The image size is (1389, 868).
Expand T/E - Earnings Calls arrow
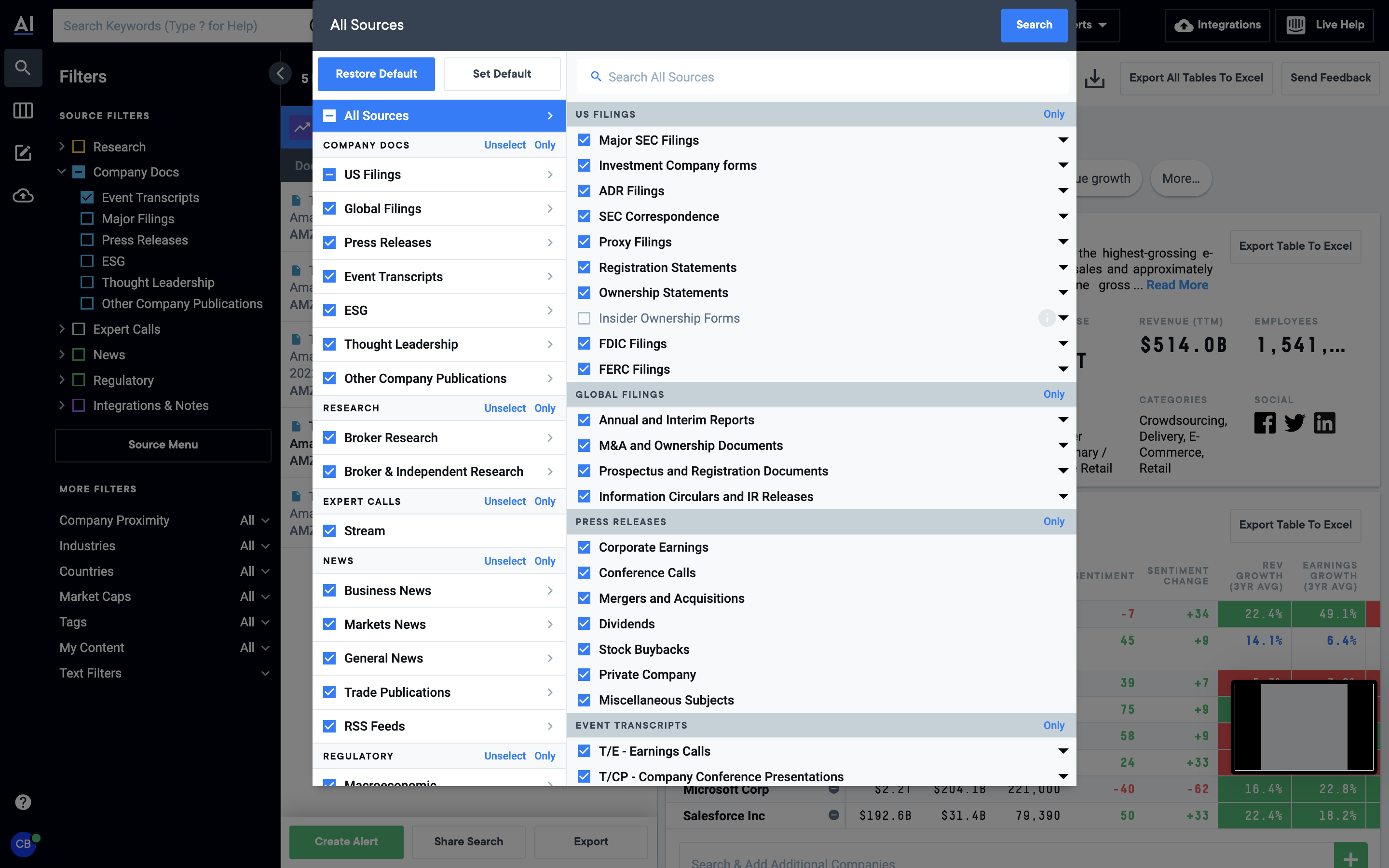(x=1063, y=751)
